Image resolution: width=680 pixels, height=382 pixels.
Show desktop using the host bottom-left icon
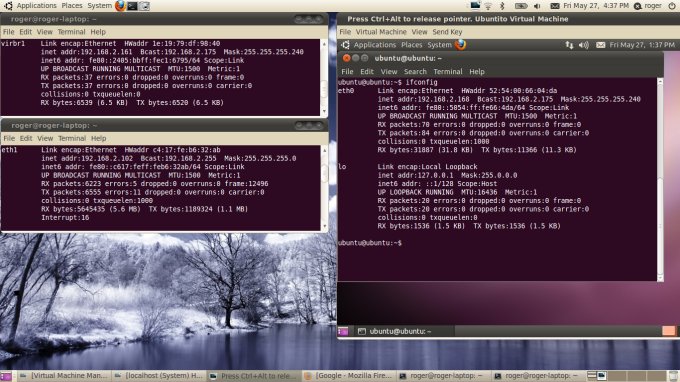pos(6,376)
